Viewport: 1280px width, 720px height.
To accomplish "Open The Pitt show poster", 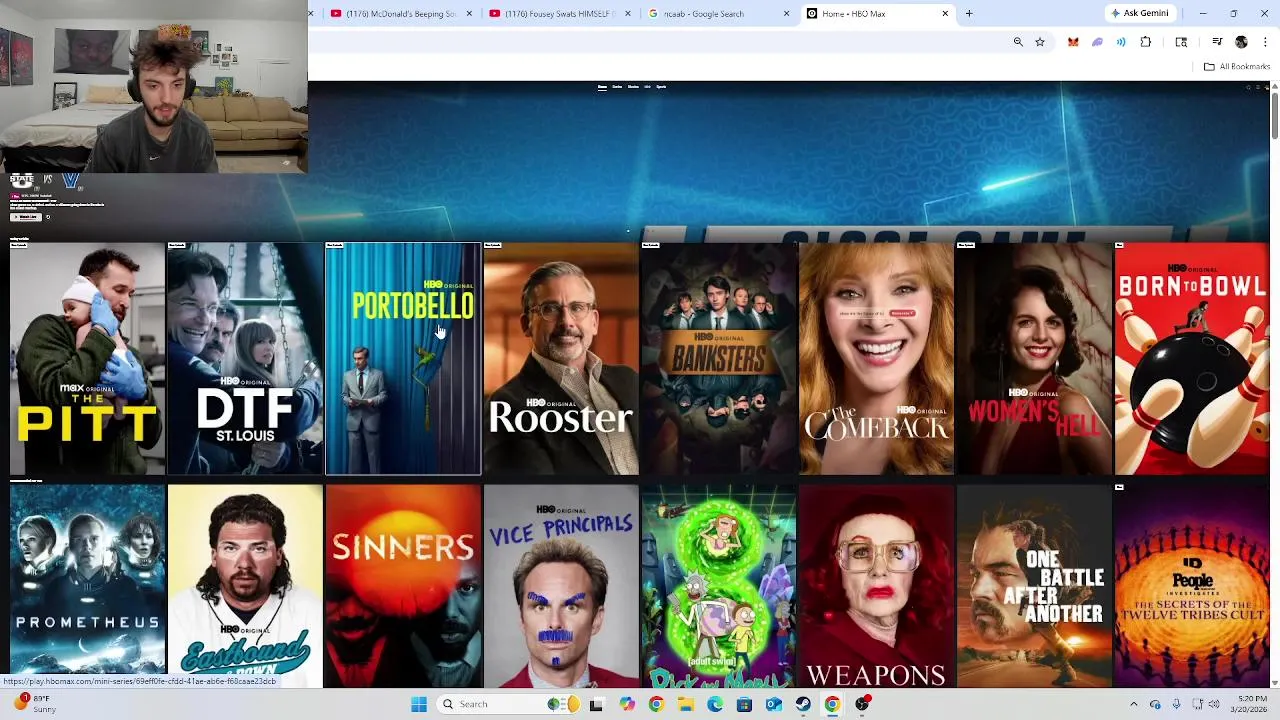I will pyautogui.click(x=88, y=358).
